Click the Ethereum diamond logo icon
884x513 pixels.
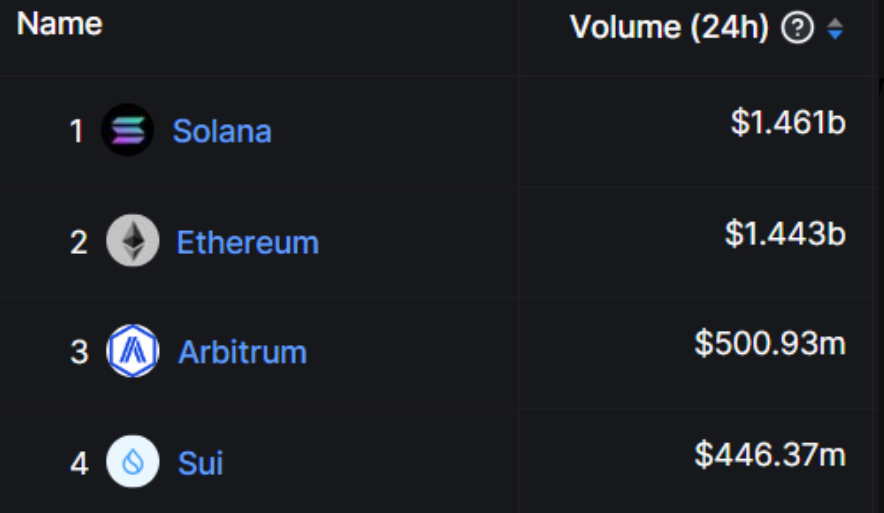132,241
